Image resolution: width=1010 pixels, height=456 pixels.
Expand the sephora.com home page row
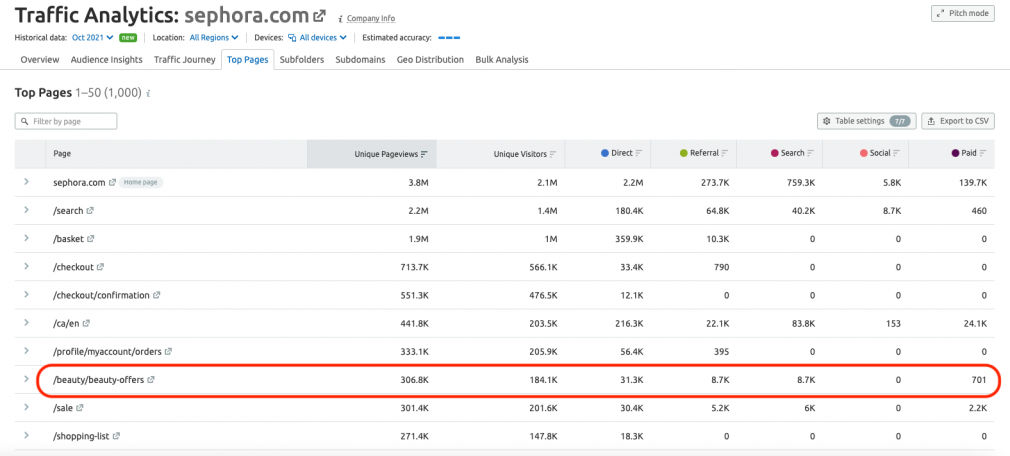click(x=26, y=182)
